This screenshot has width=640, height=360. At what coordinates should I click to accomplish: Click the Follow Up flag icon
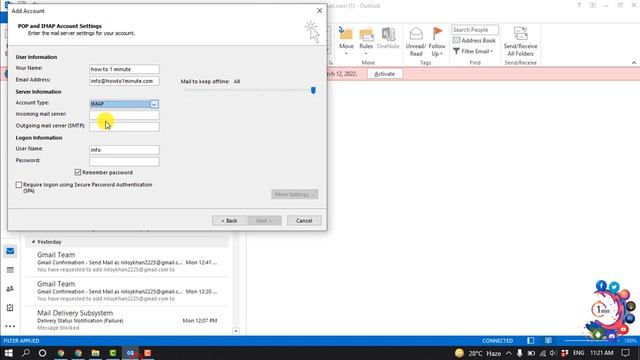(x=437, y=33)
